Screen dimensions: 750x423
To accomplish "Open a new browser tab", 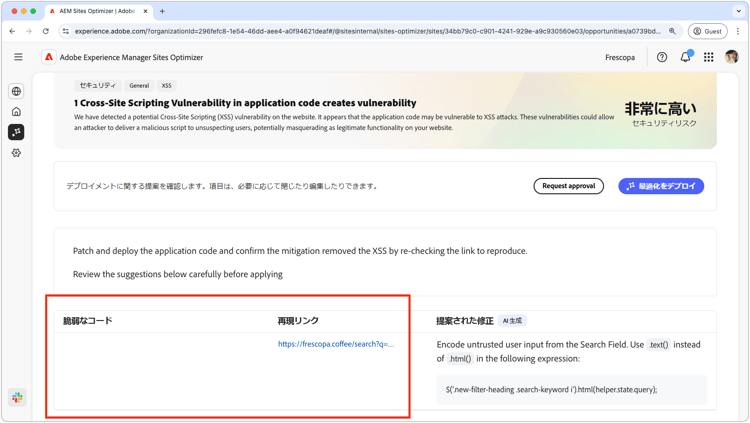I will (x=162, y=11).
